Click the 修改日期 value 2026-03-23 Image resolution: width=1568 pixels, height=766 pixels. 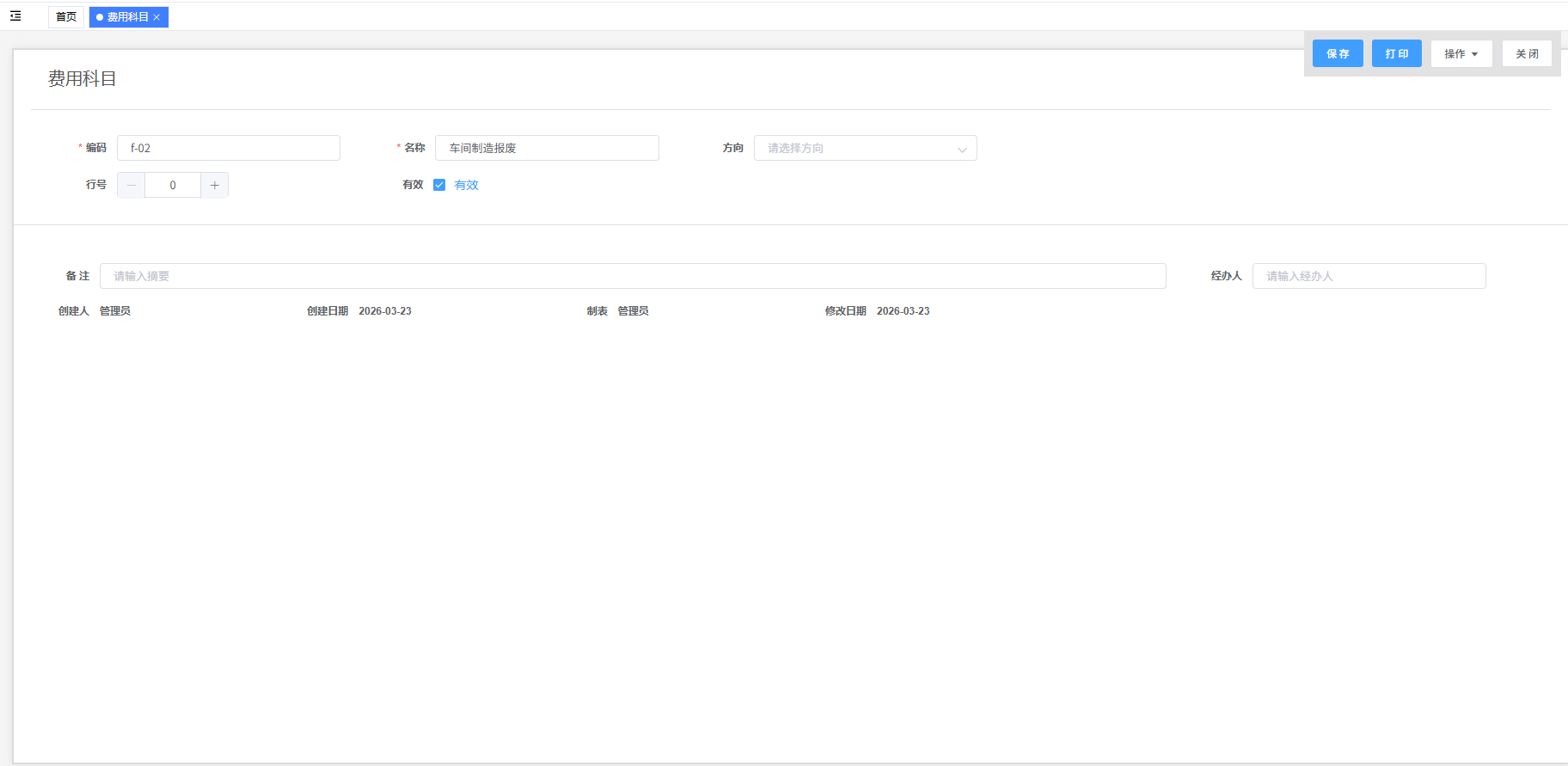pos(903,311)
